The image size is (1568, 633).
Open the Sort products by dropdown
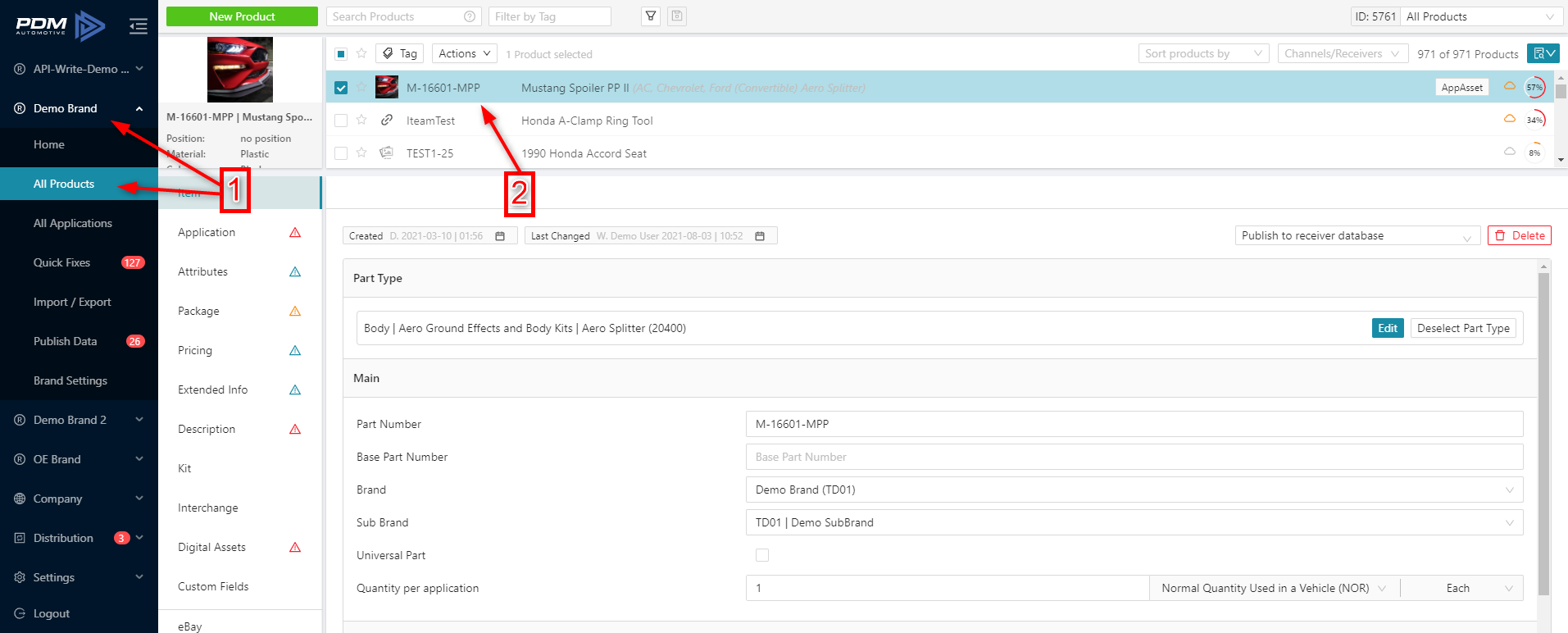(x=1203, y=53)
